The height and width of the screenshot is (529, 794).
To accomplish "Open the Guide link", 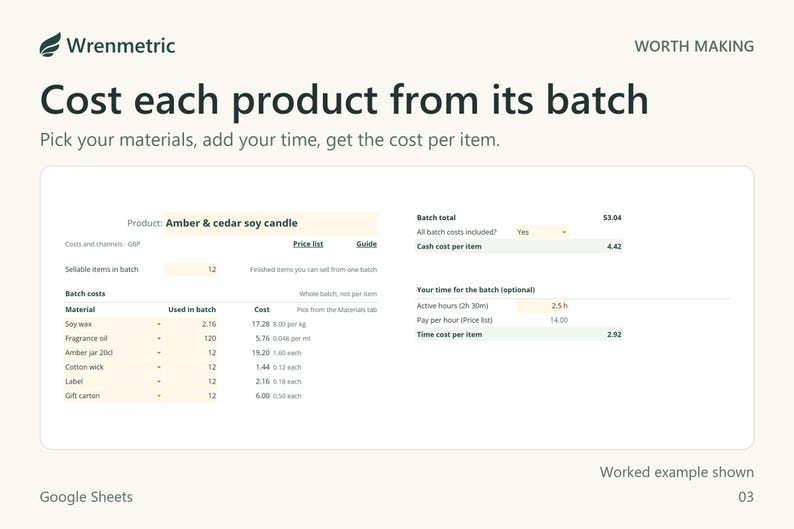I will (x=366, y=244).
